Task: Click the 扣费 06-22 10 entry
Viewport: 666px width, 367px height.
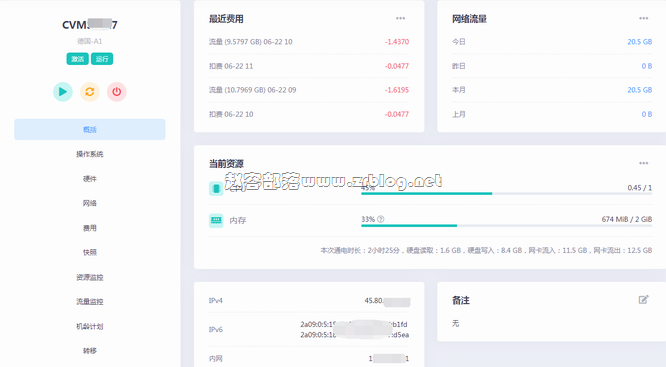Action: [231, 114]
